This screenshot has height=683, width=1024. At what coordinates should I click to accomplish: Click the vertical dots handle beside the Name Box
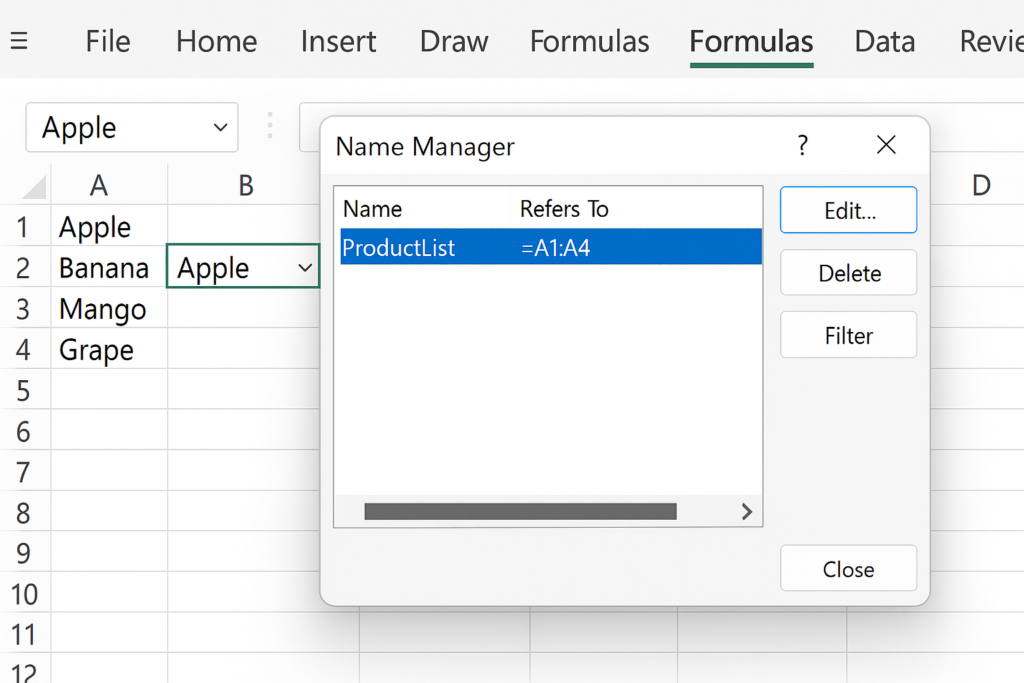[269, 126]
